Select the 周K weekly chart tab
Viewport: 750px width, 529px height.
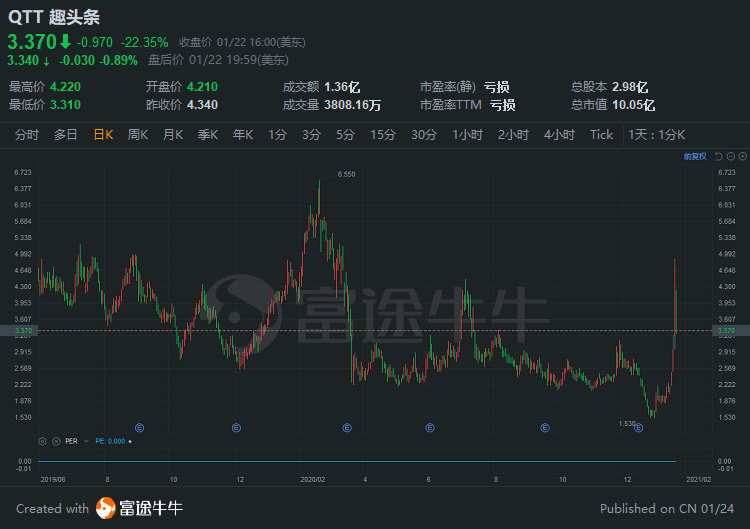tap(138, 135)
